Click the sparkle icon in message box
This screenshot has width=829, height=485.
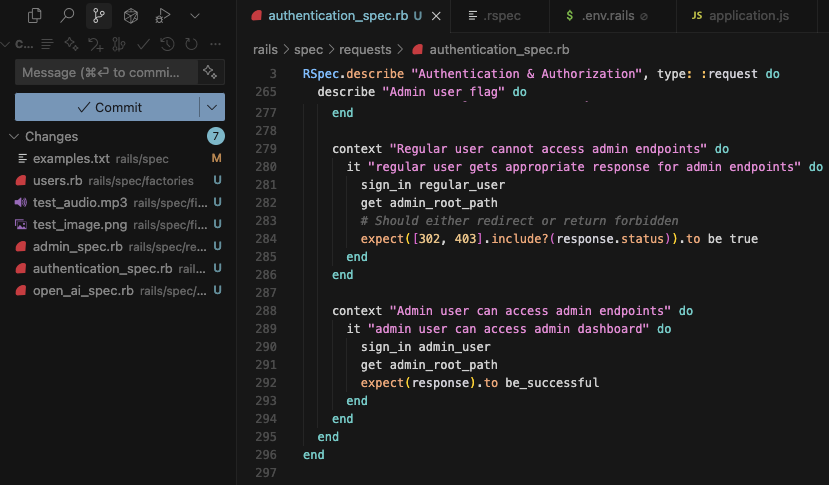(210, 72)
